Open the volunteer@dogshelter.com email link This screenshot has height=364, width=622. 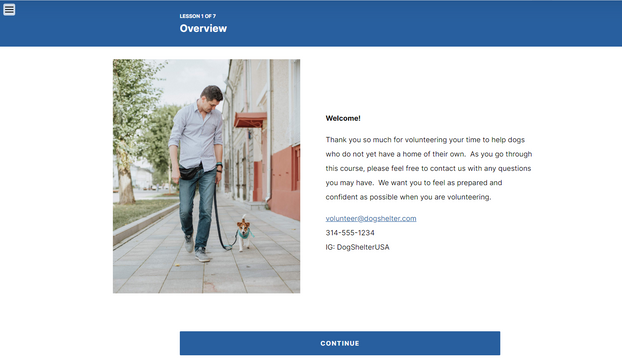[371, 218]
